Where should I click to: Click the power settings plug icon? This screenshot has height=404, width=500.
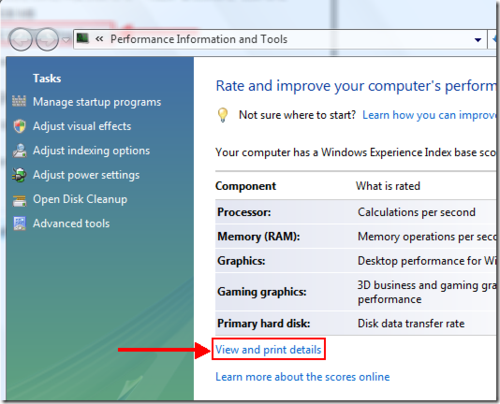coord(19,175)
